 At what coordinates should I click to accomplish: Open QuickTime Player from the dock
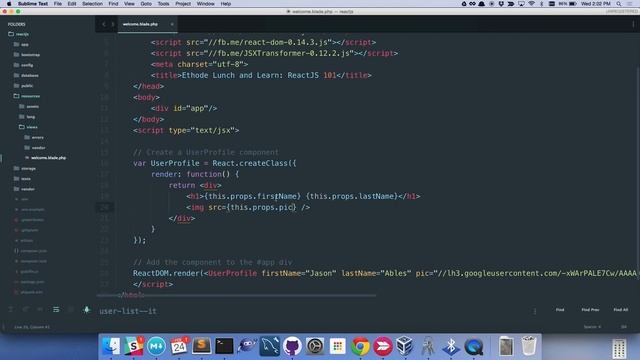(473, 346)
